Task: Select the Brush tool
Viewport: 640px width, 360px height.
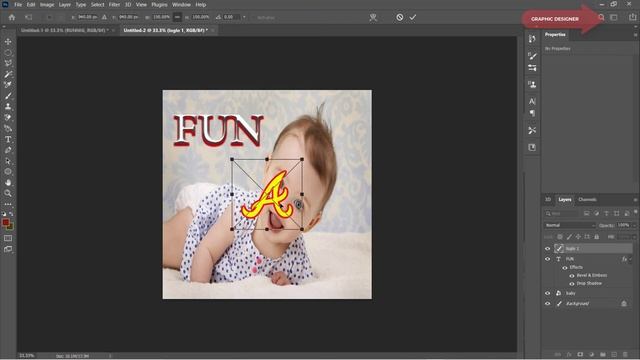Action: (x=8, y=96)
